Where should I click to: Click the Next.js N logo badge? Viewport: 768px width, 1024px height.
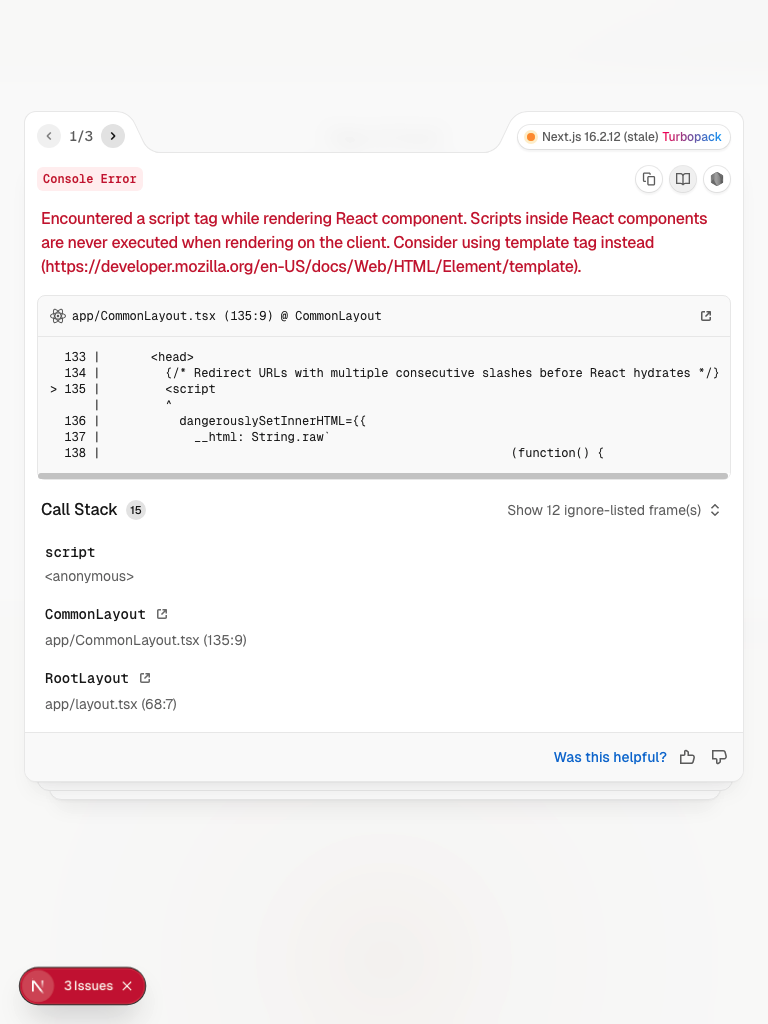[x=38, y=986]
